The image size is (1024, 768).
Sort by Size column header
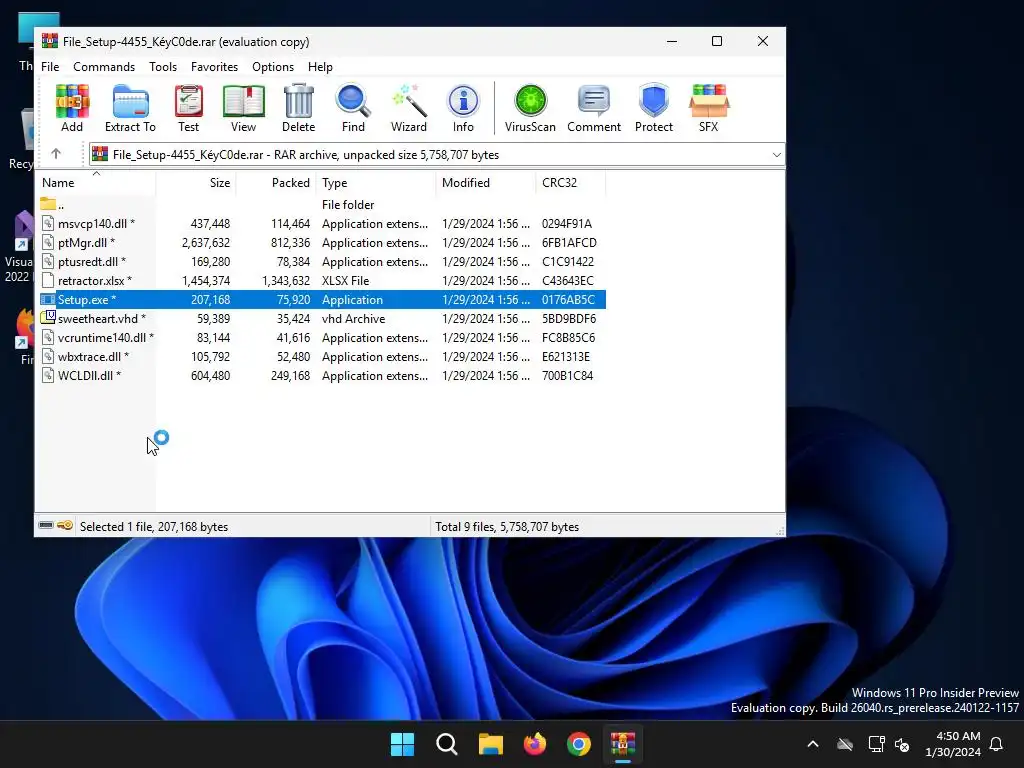click(196, 183)
